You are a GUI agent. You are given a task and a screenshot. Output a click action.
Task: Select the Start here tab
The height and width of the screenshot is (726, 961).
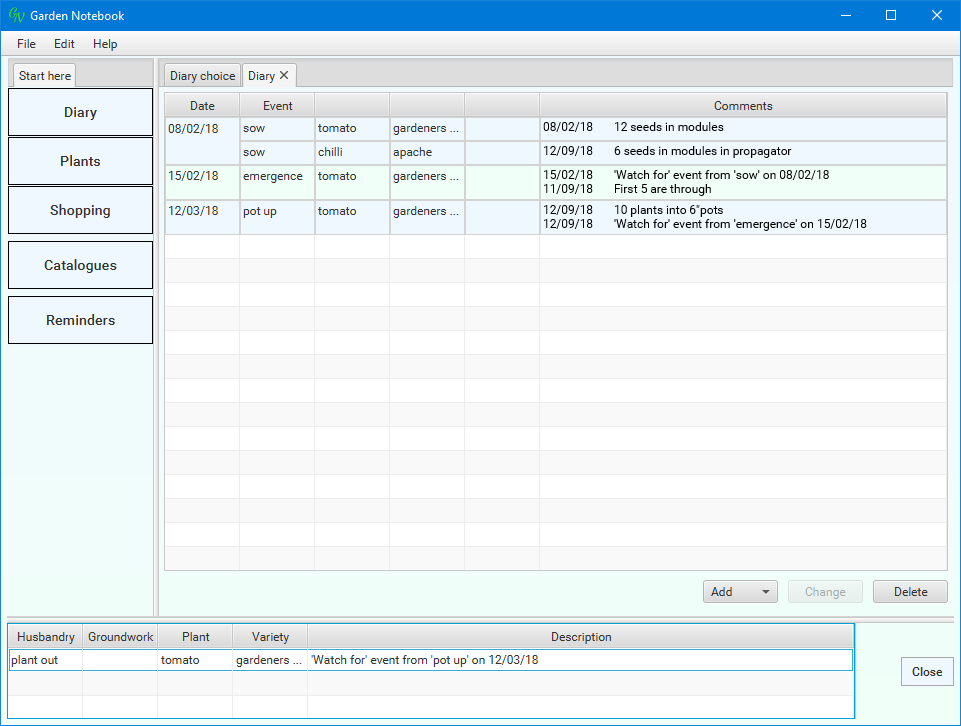click(45, 76)
